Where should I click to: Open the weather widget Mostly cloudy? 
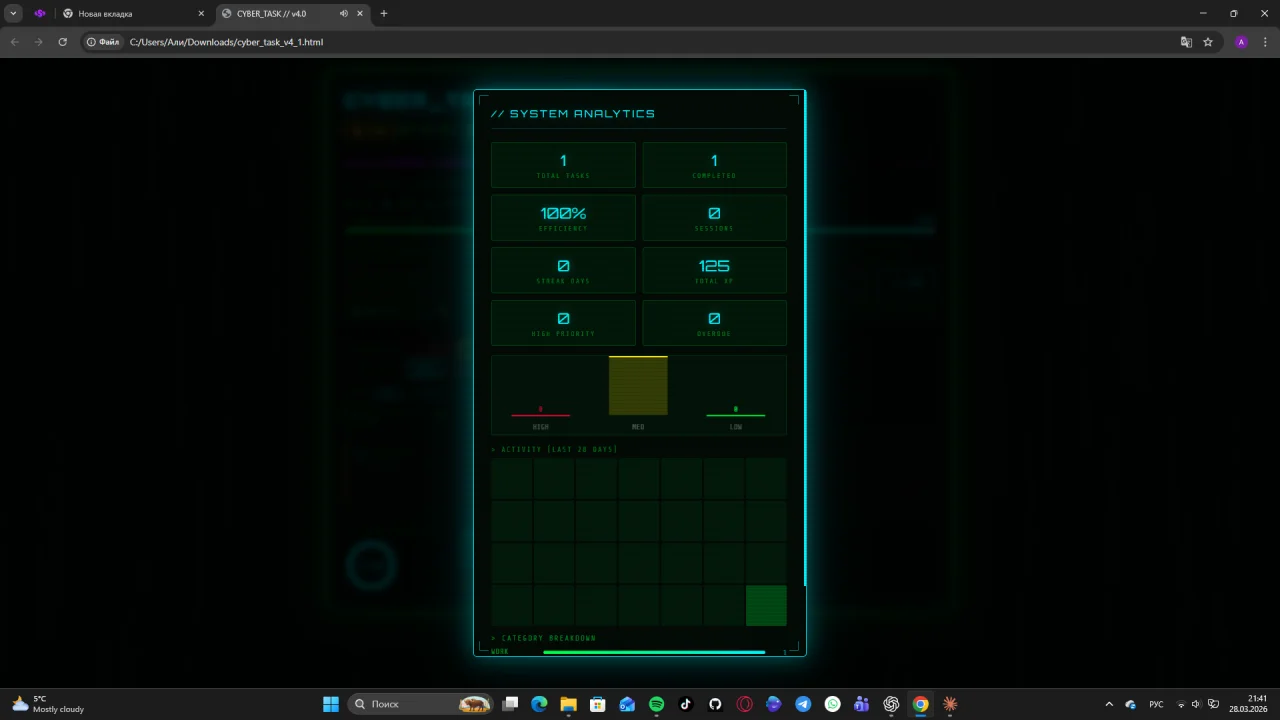[x=48, y=704]
